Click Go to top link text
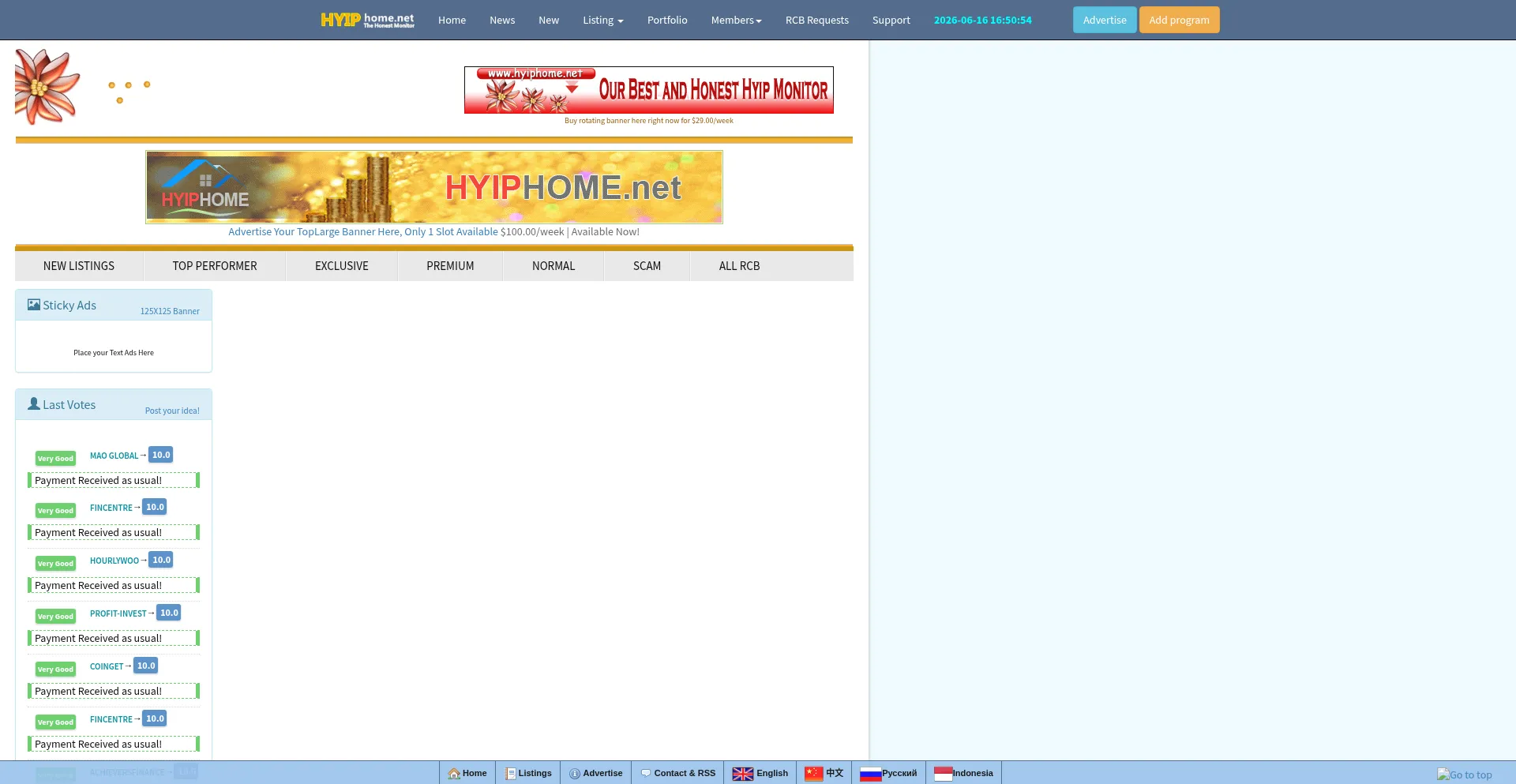 click(1471, 775)
